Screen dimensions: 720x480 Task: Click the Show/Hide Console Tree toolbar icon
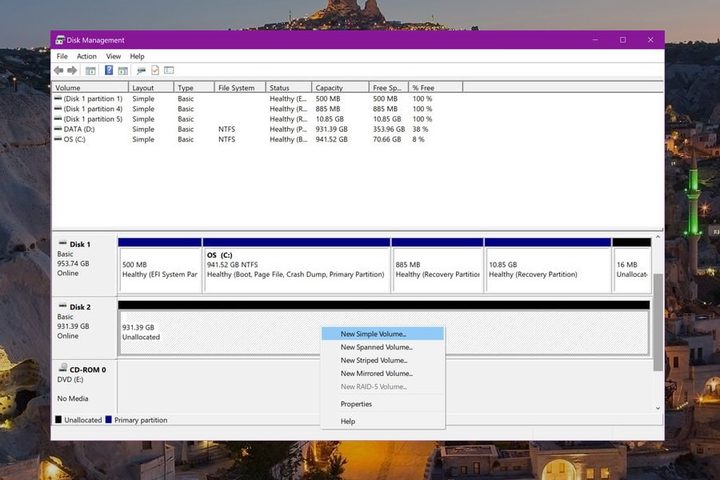[x=91, y=71]
